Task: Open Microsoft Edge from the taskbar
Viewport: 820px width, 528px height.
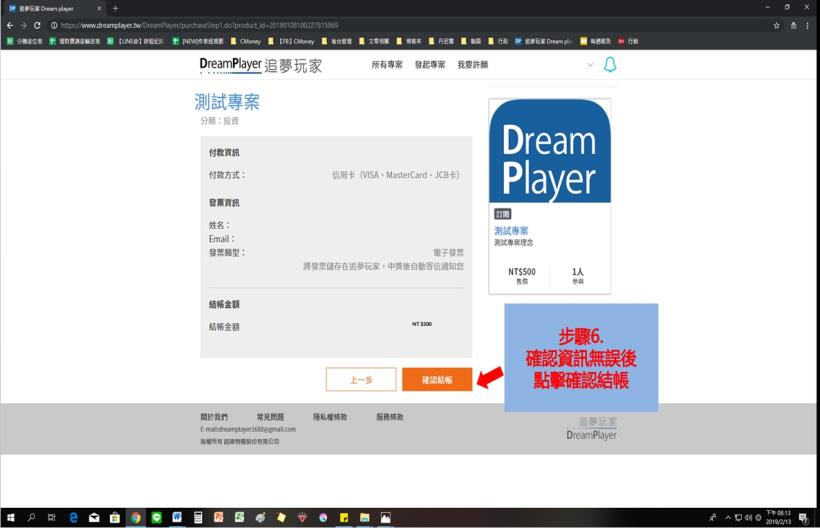Action: coord(73,517)
